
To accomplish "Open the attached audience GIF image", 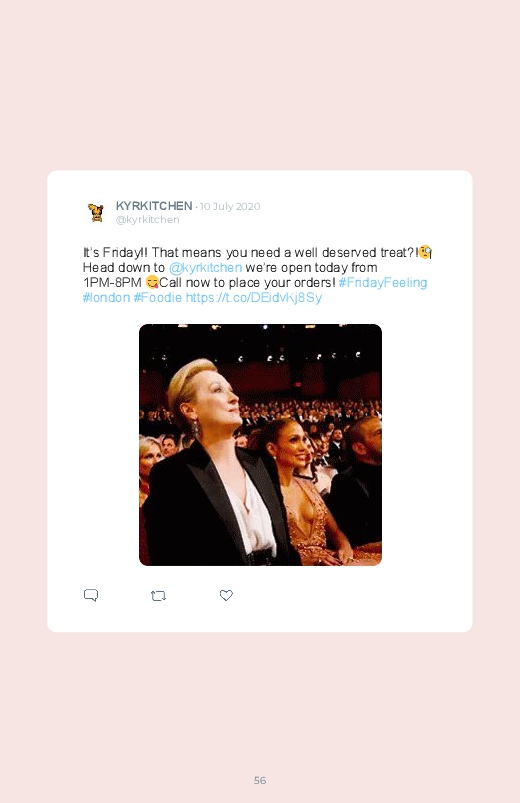I will coord(260,445).
